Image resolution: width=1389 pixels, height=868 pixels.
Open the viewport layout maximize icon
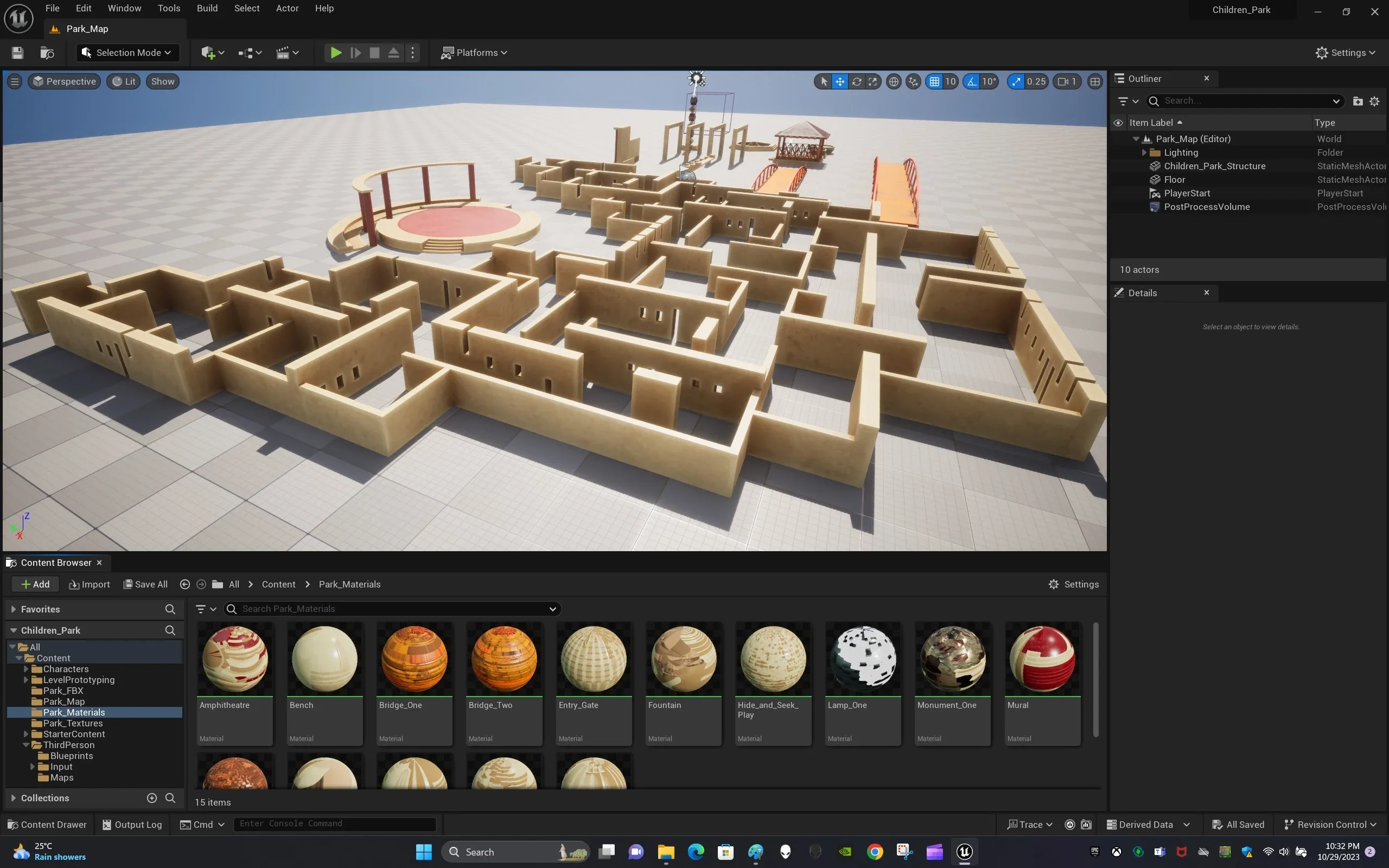pos(1094,81)
